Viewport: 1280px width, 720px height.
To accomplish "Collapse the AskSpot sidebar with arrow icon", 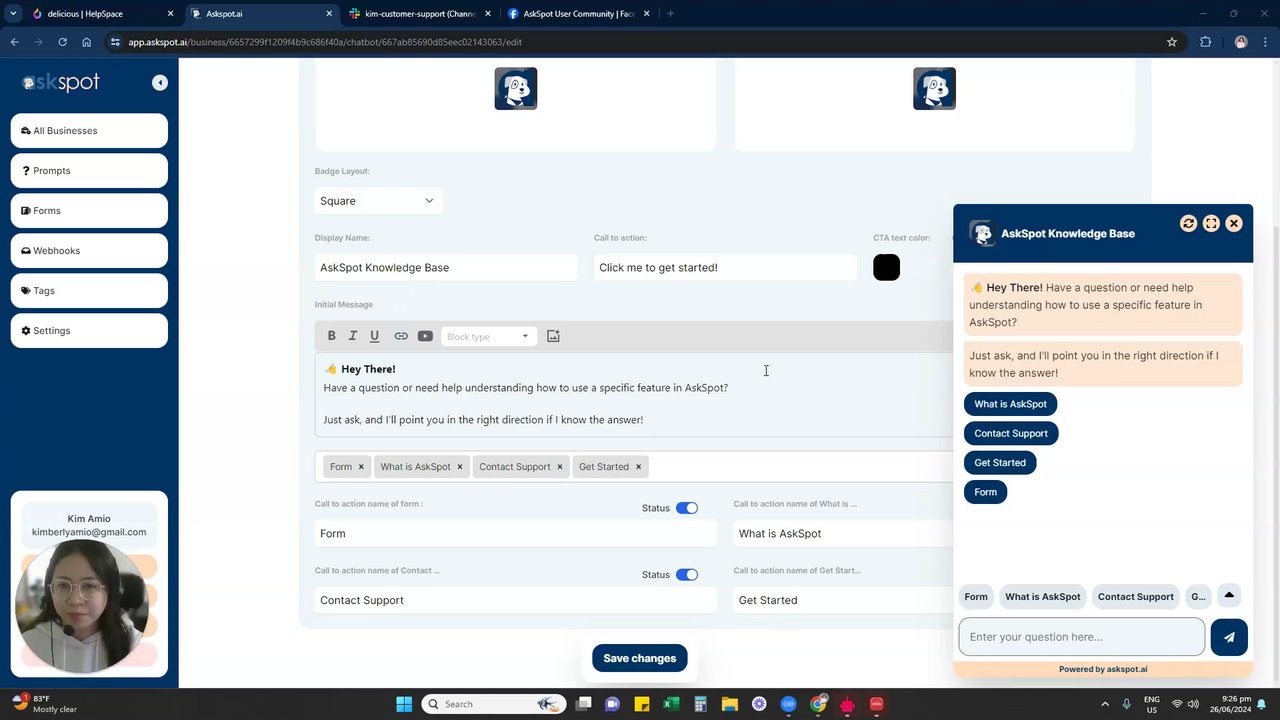I will point(160,83).
